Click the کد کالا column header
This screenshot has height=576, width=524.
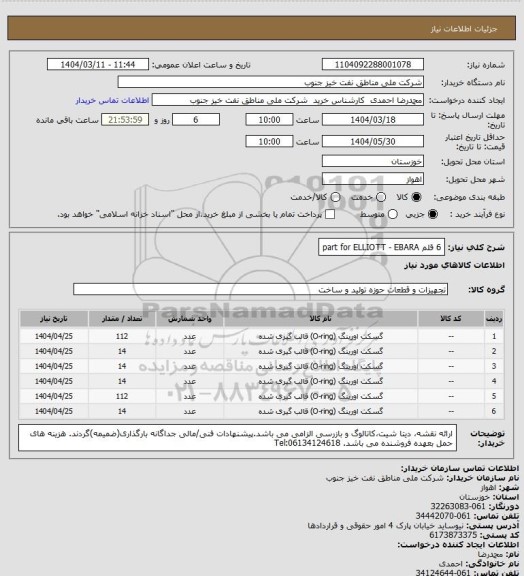(451, 318)
